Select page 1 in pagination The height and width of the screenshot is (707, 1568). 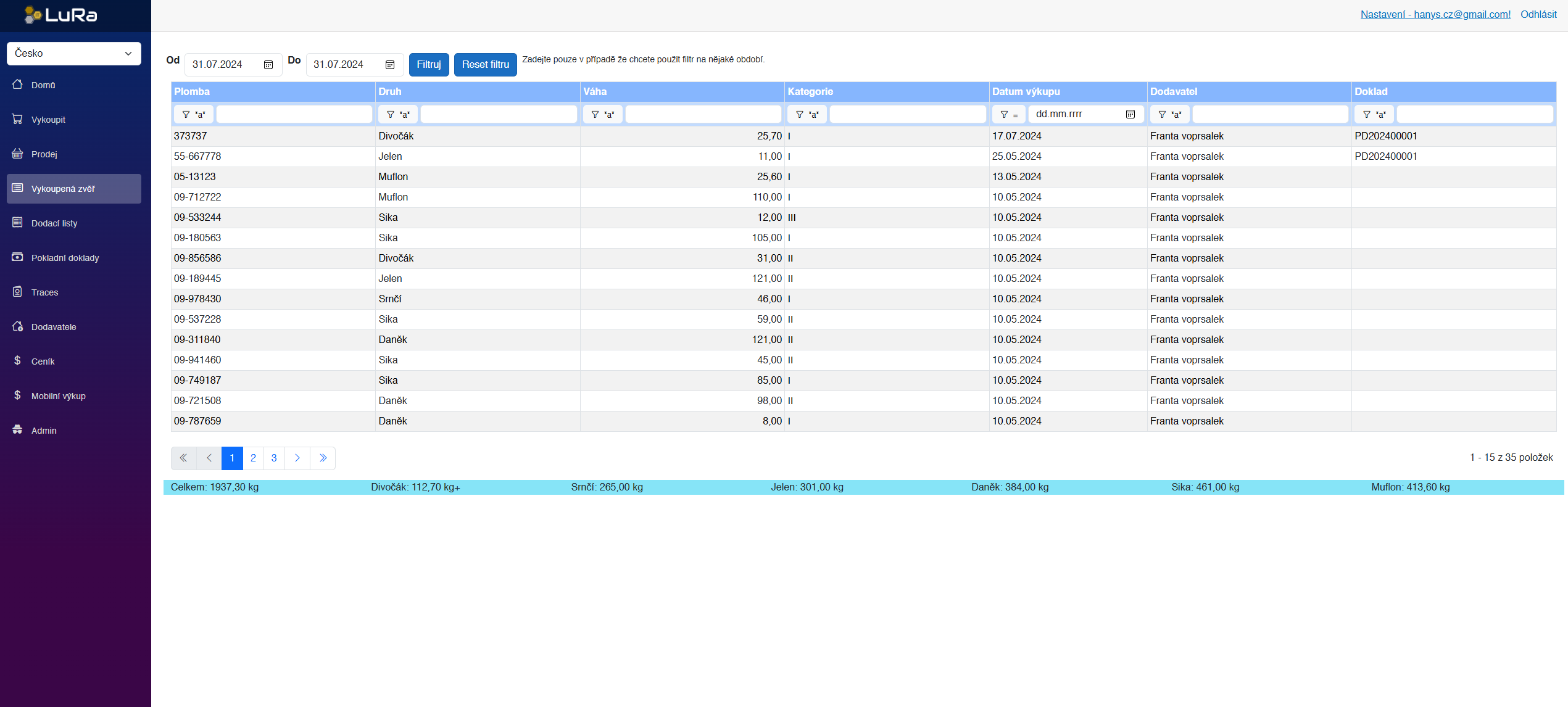click(232, 458)
